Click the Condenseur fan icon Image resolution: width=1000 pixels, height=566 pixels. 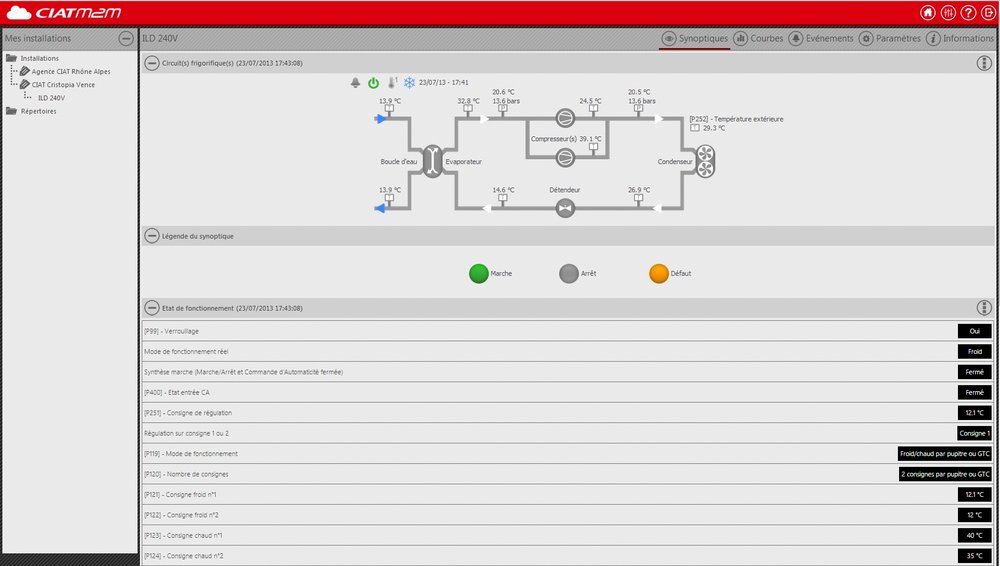[x=705, y=161]
